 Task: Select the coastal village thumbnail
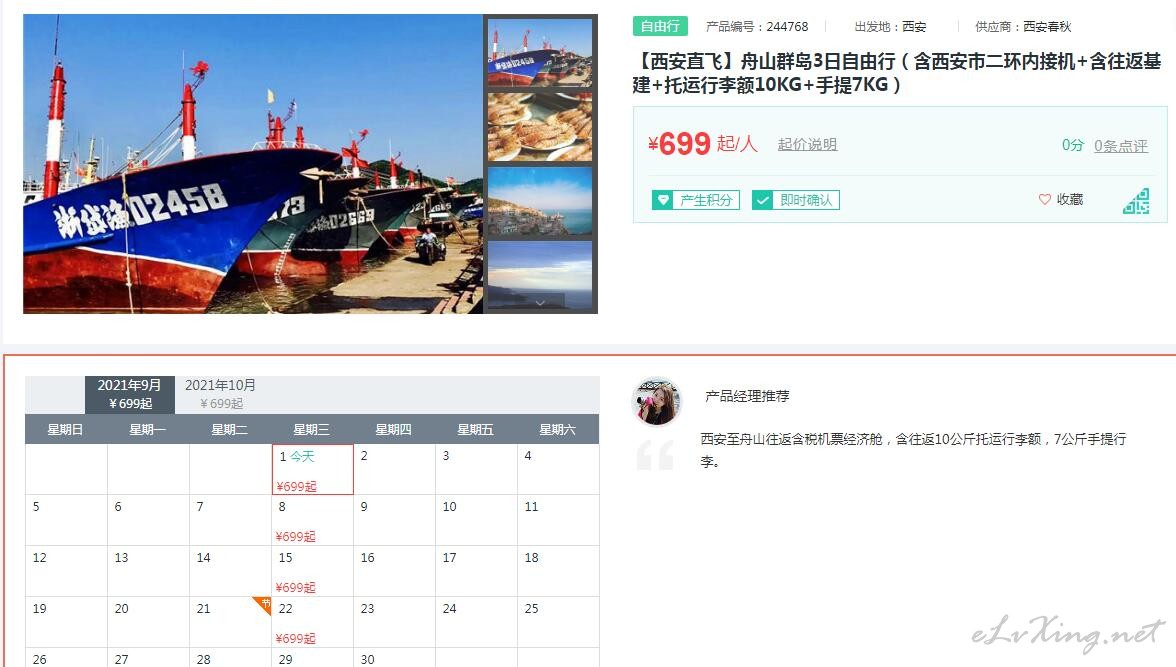click(x=540, y=201)
